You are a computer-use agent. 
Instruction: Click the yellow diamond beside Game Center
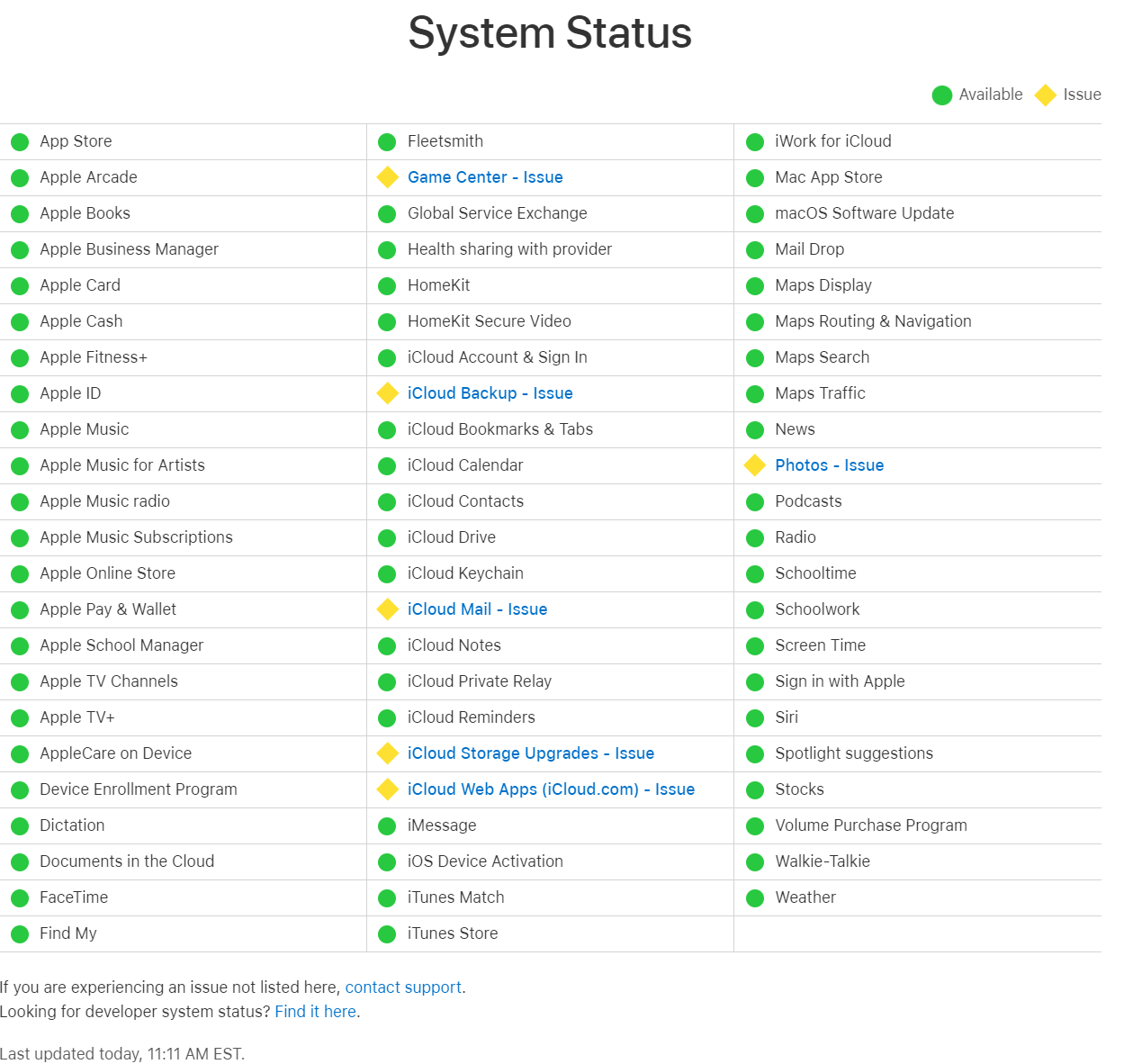point(387,177)
